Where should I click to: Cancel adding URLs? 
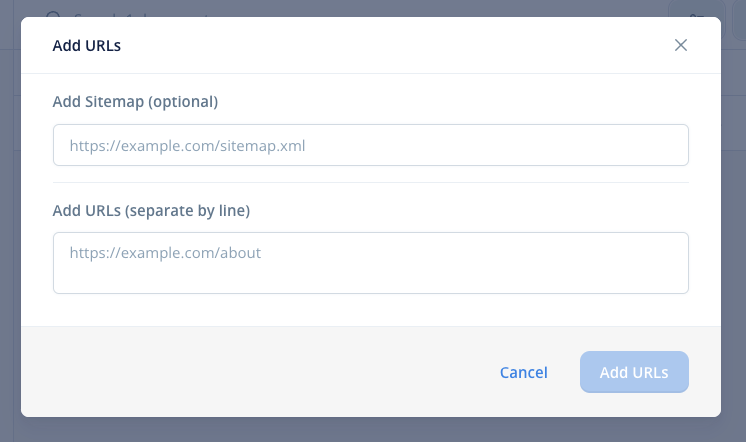(523, 372)
